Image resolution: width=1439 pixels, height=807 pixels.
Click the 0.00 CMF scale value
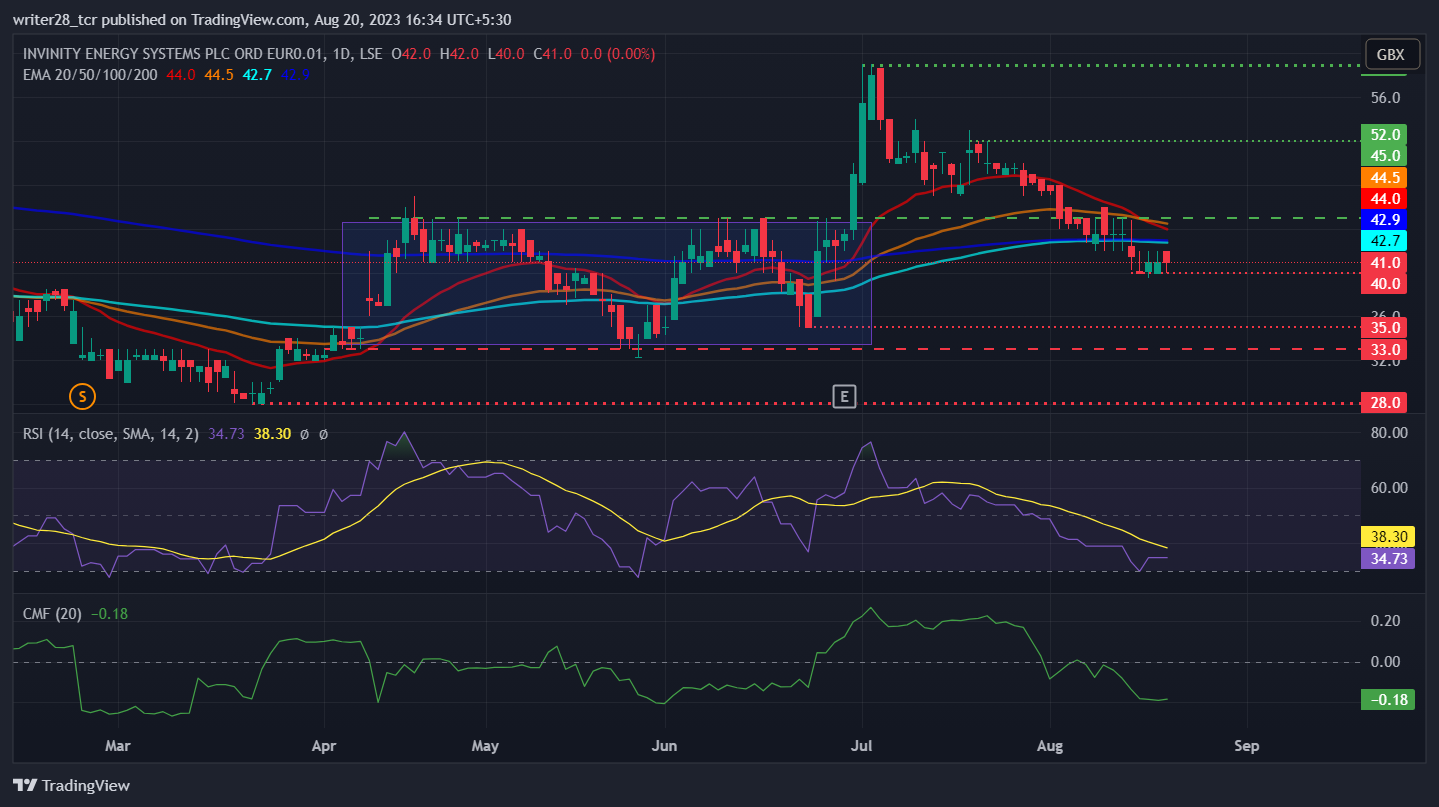click(x=1385, y=662)
